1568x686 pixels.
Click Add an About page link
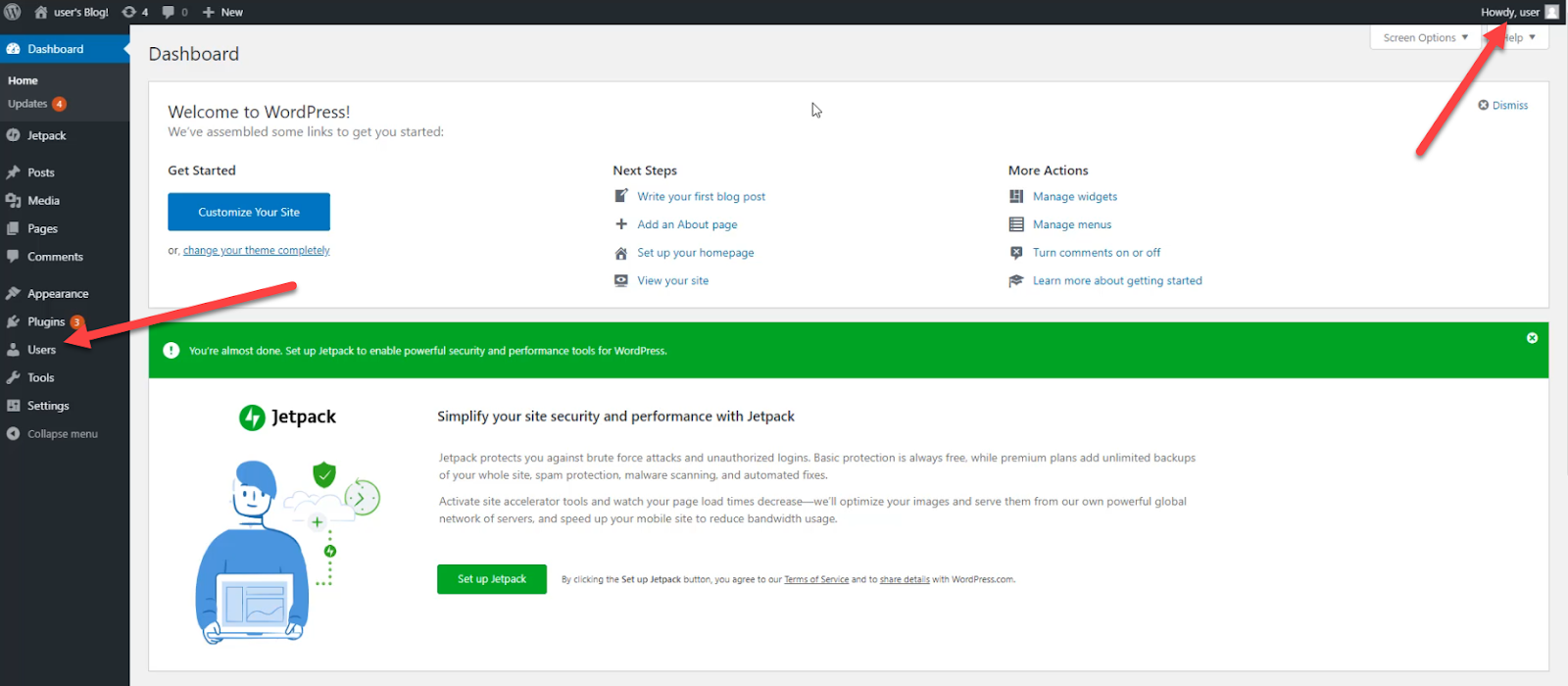pyautogui.click(x=688, y=224)
